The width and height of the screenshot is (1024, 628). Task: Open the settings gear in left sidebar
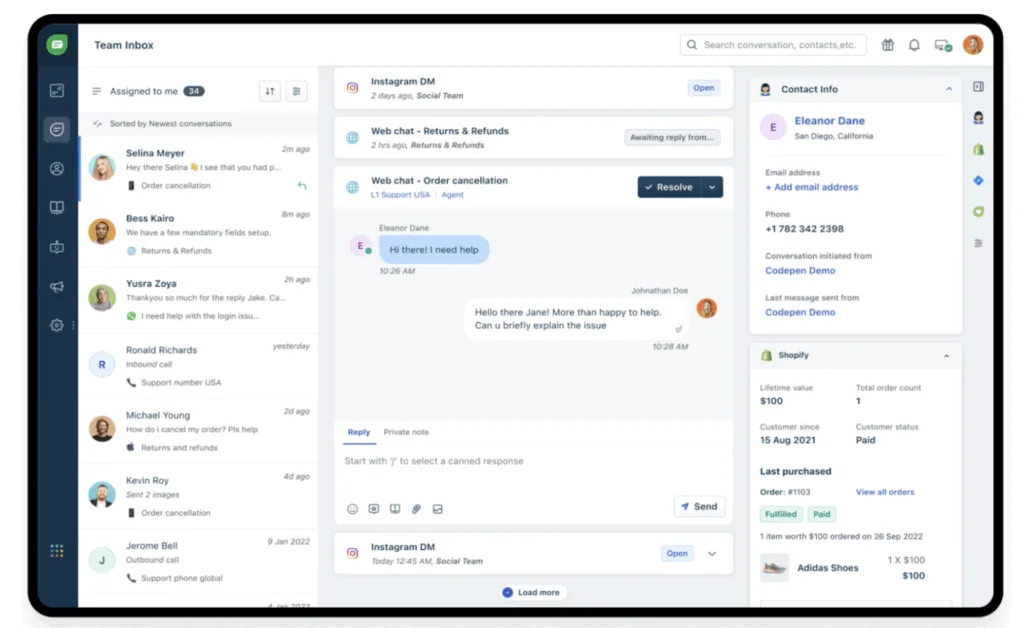[57, 325]
